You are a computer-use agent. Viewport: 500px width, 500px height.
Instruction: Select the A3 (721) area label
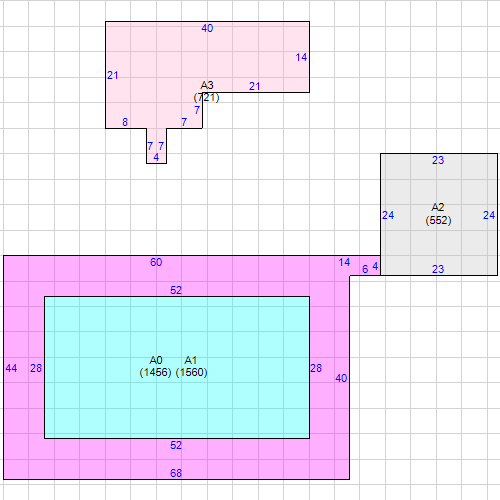[x=207, y=91]
